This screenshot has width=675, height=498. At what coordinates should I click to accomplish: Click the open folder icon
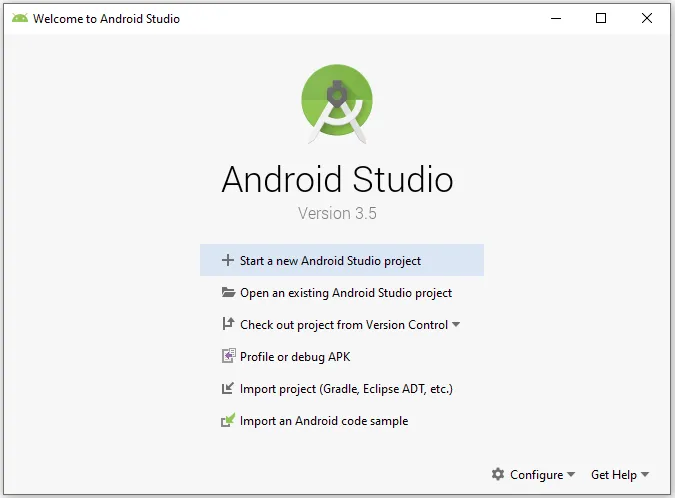[x=228, y=292]
